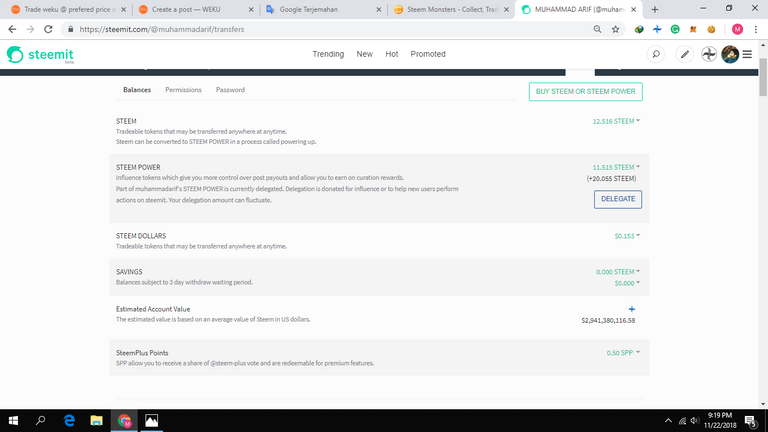This screenshot has height=432, width=768.
Task: Go back with the browser back arrow
Action: tap(12, 29)
